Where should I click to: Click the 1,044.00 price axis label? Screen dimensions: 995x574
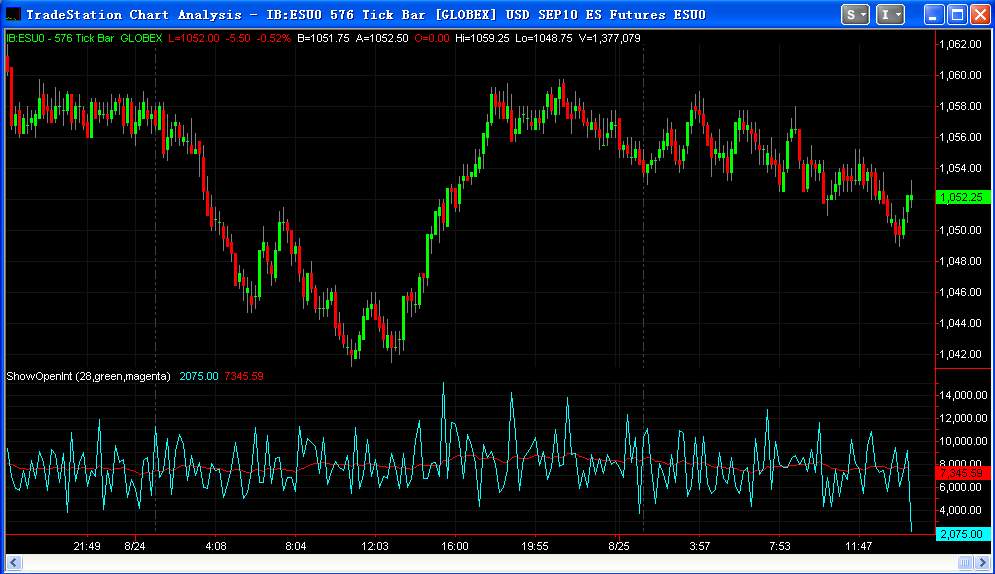(960, 323)
